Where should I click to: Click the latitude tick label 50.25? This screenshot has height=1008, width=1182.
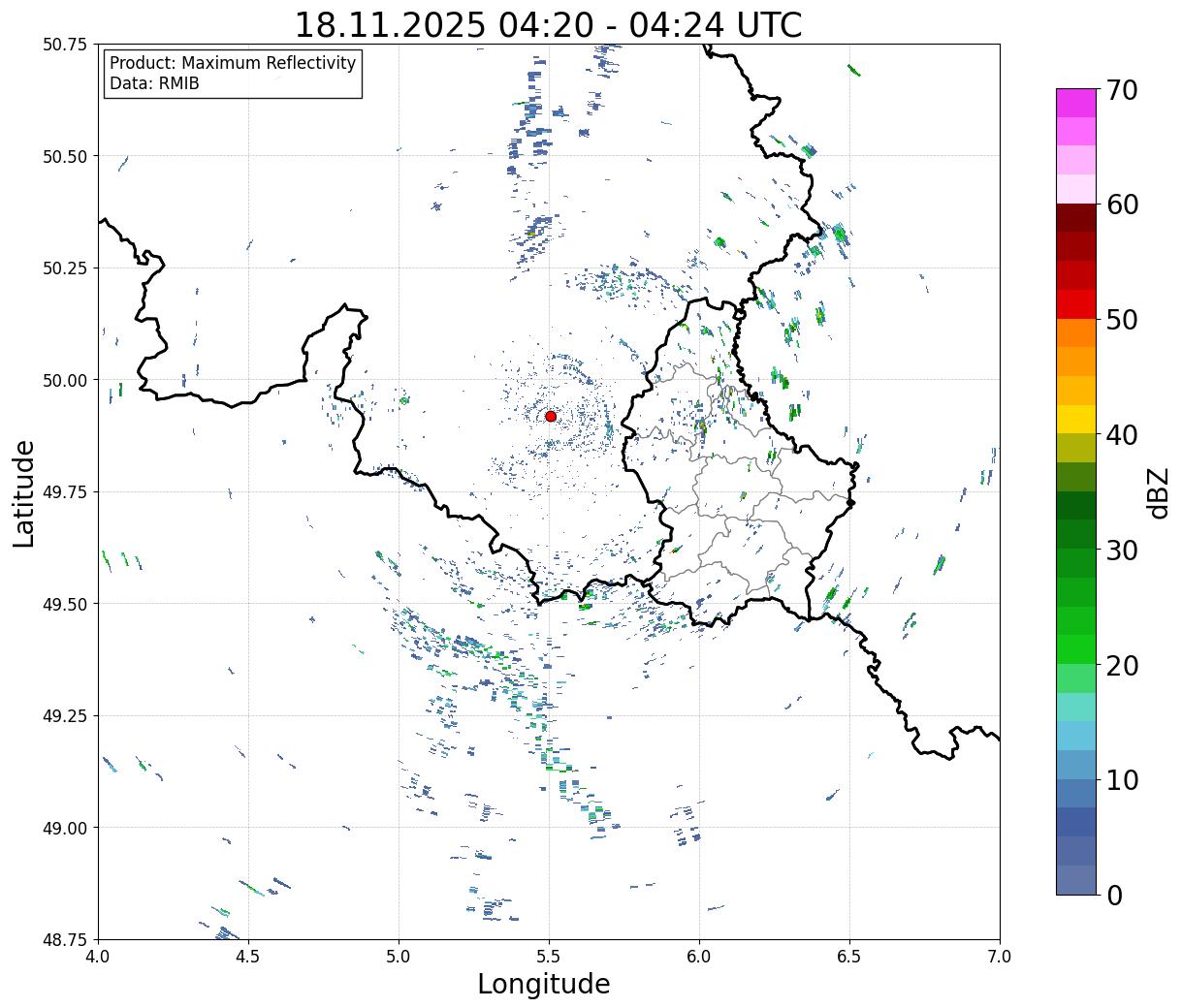65,268
